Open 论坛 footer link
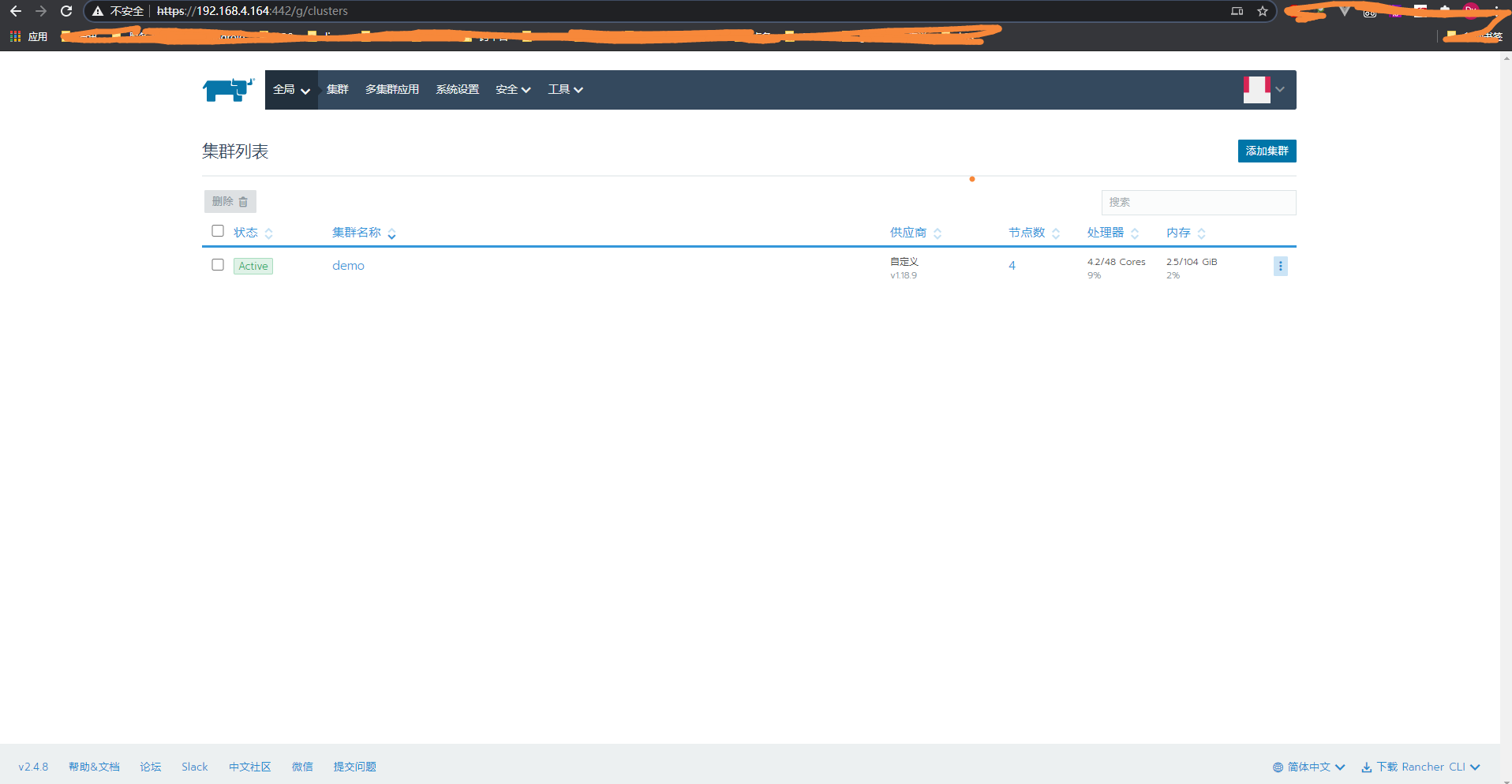 (x=151, y=767)
